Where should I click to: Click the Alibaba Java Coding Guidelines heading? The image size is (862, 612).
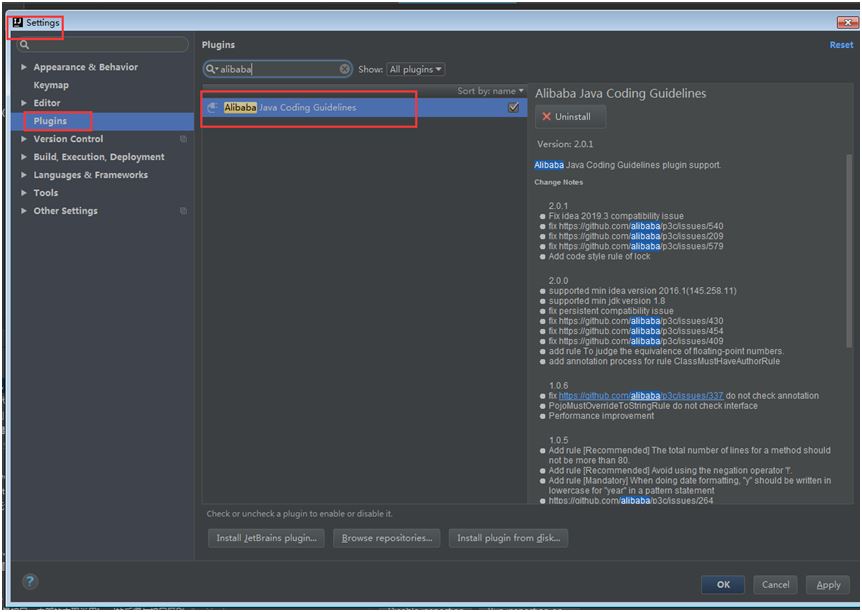[x=621, y=93]
